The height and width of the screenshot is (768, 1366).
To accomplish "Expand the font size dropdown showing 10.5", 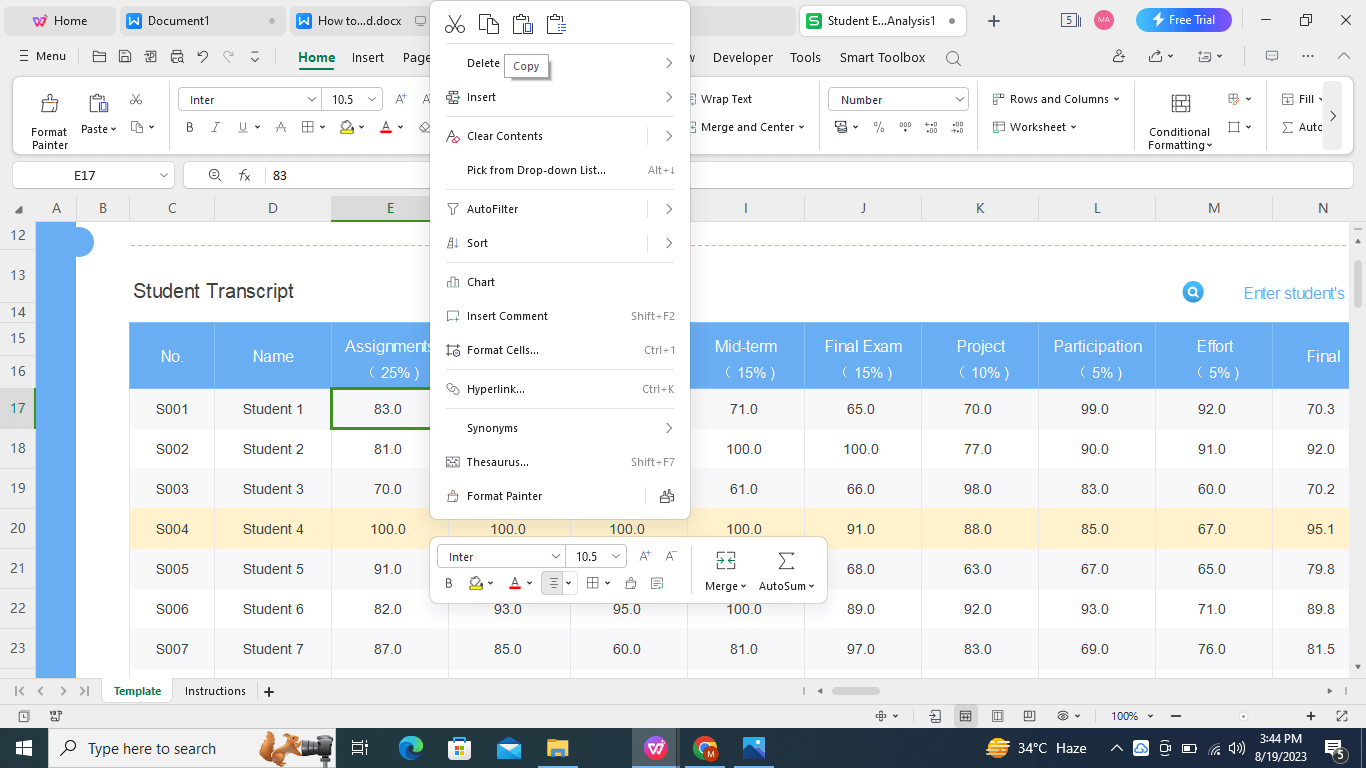I will pyautogui.click(x=374, y=99).
